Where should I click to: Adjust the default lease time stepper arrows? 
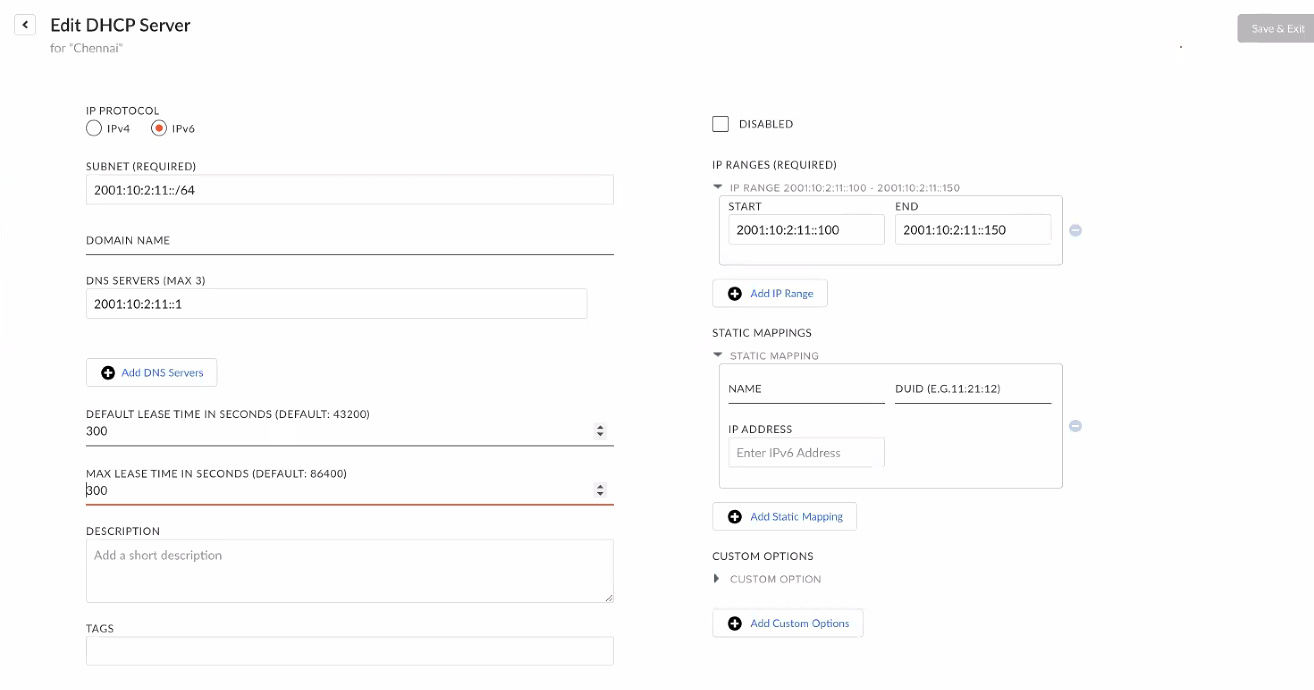(600, 431)
